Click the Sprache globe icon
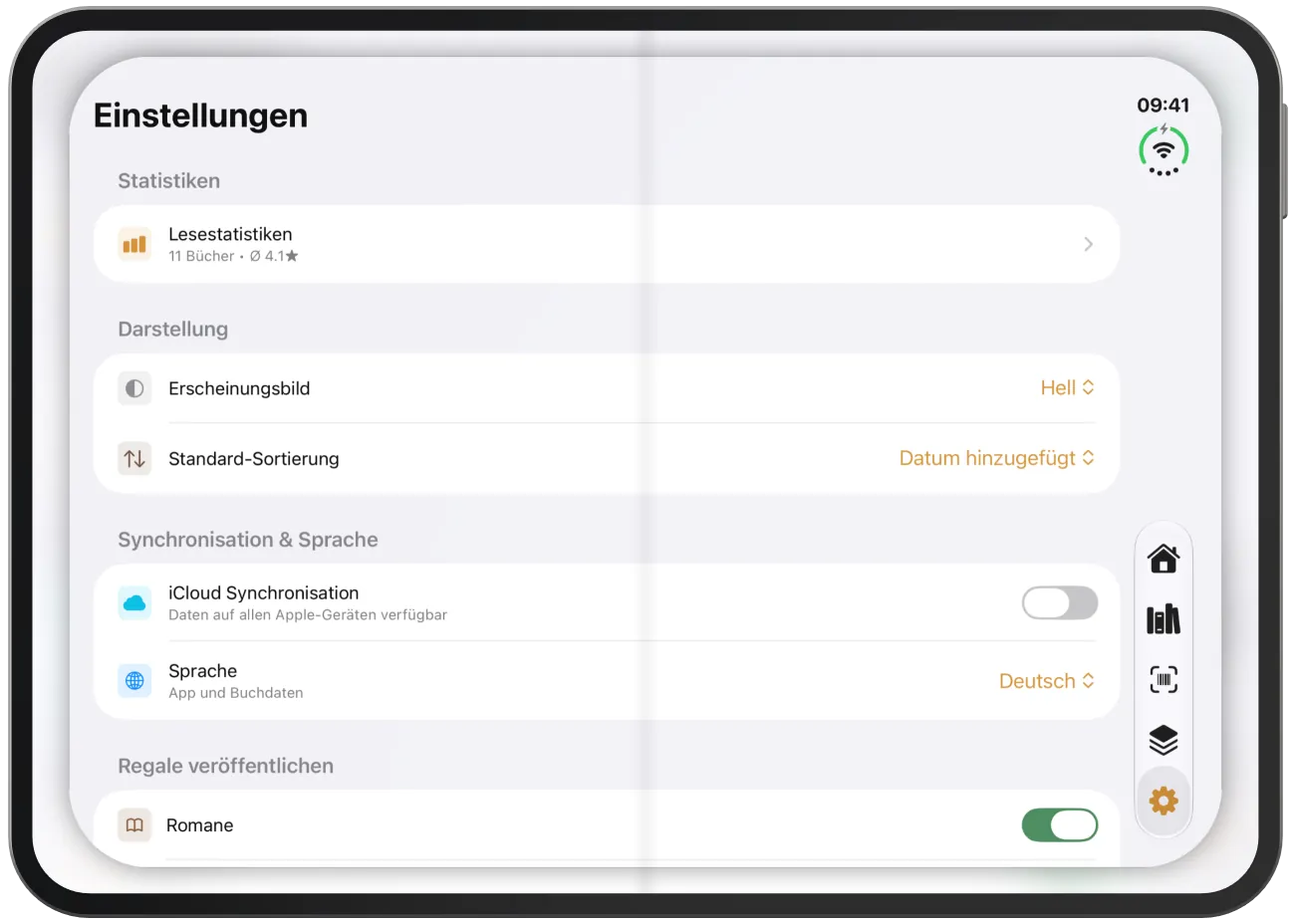This screenshot has width=1295, height=924. click(134, 681)
